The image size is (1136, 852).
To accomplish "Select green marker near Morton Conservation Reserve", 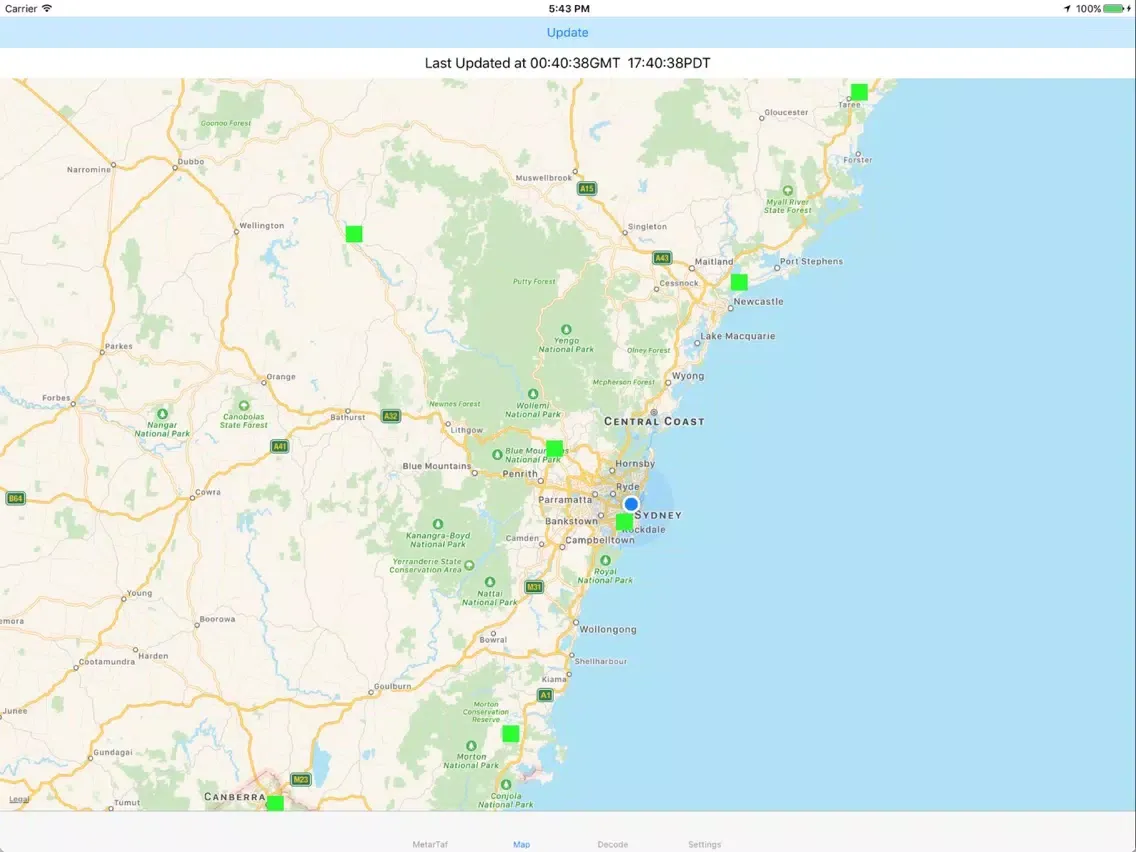I will coord(511,733).
